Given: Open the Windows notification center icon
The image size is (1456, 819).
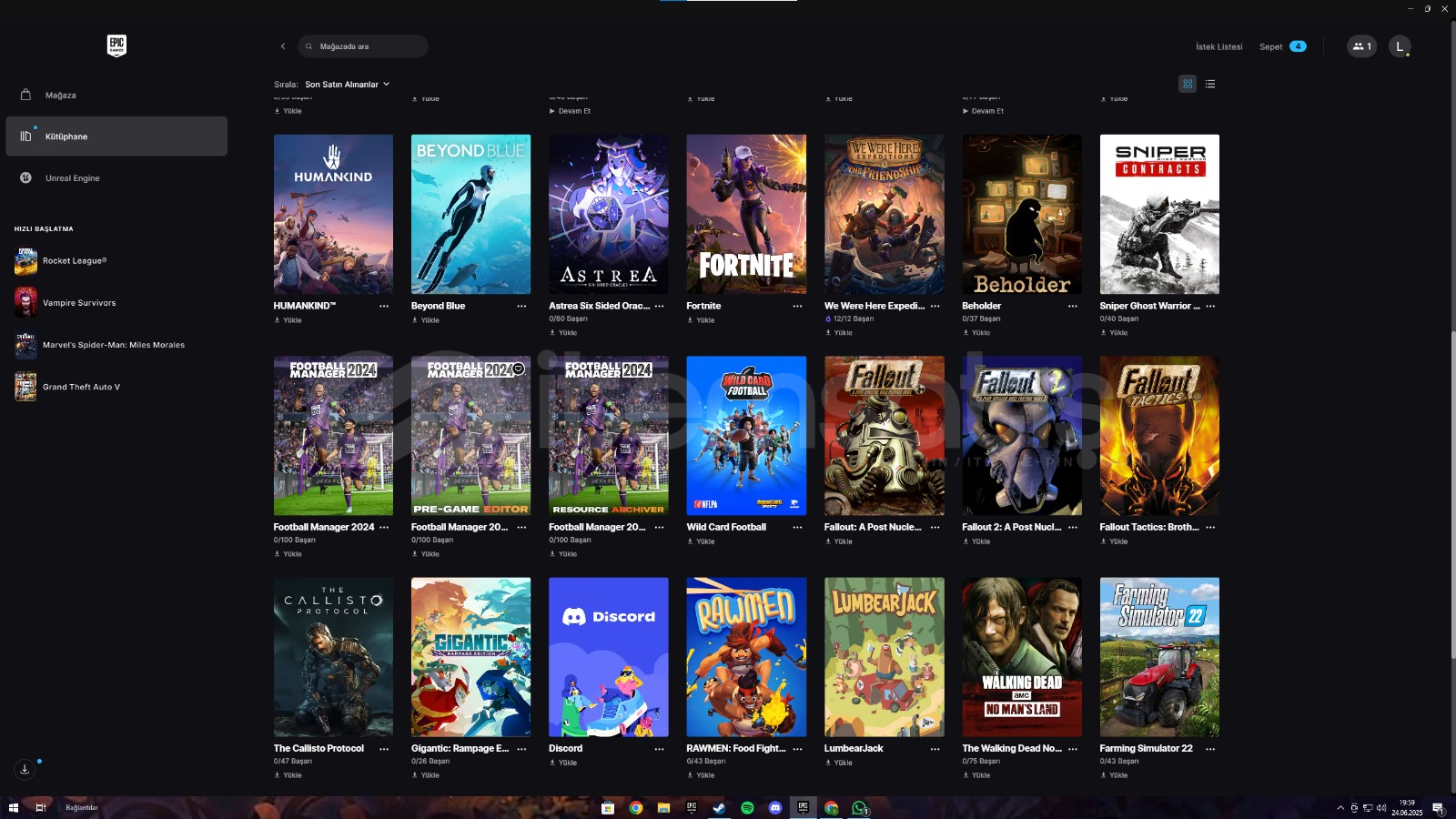Looking at the screenshot, I should 1439,808.
